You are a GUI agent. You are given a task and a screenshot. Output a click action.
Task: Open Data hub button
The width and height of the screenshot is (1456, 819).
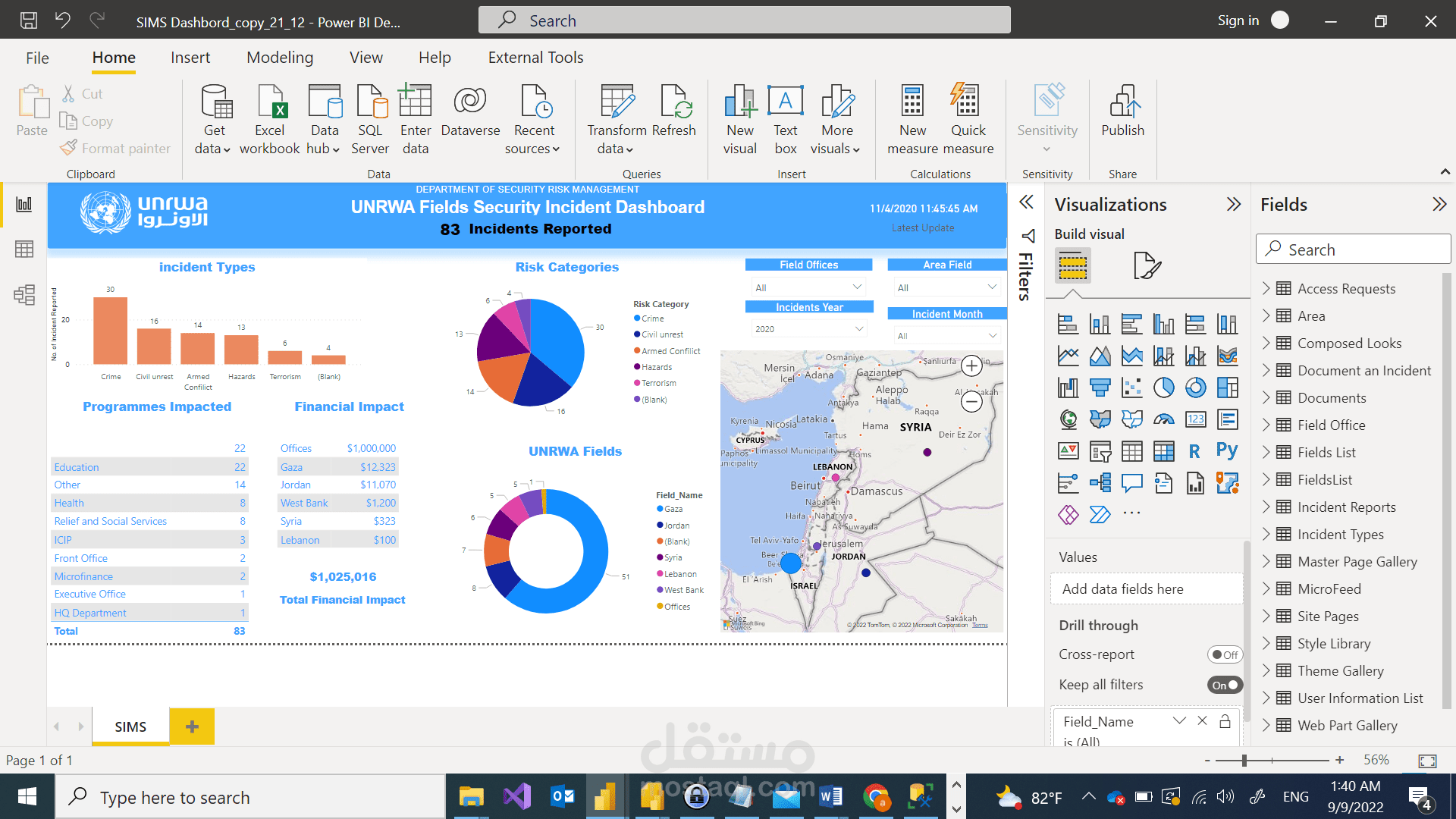pos(325,119)
